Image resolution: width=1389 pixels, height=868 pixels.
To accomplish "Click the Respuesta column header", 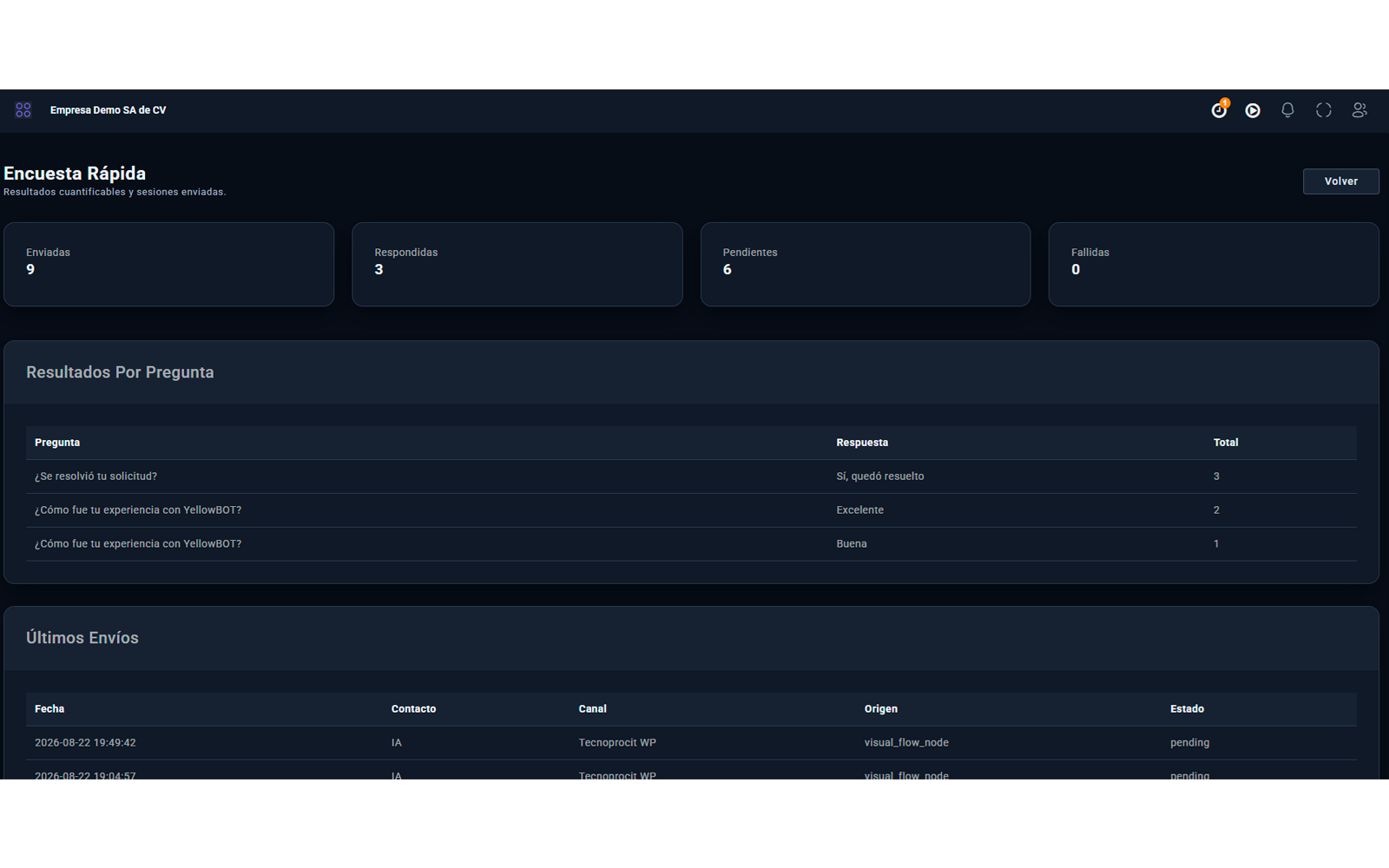I will click(862, 443).
